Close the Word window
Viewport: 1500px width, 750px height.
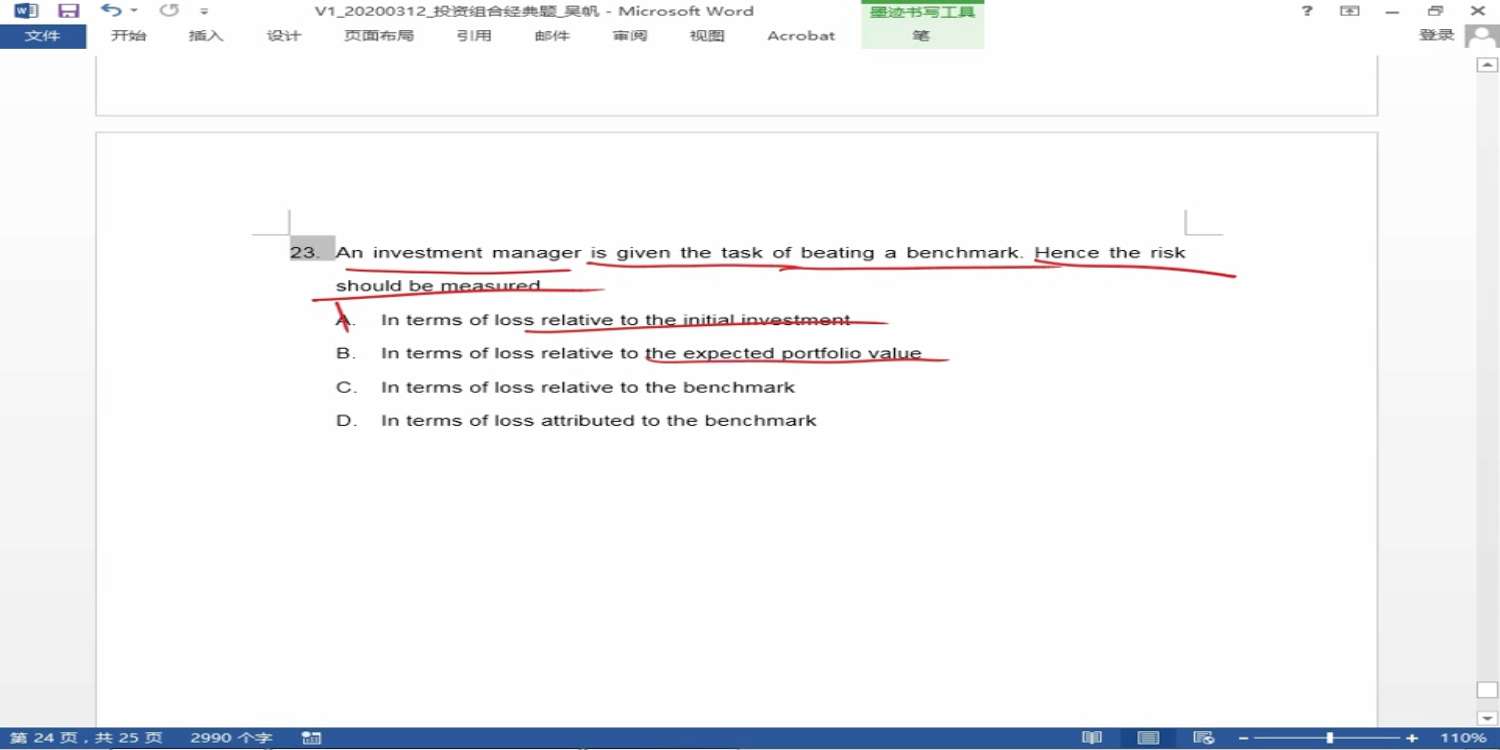click(x=1478, y=11)
